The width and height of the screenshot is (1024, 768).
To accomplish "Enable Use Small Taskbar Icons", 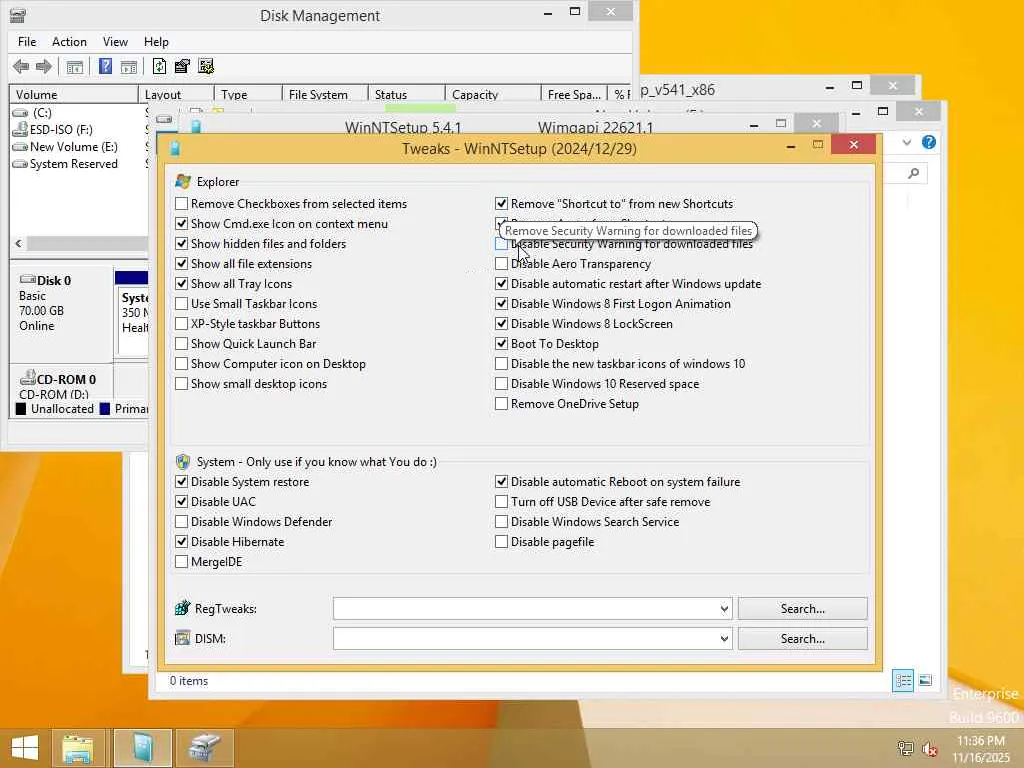I will point(182,304).
